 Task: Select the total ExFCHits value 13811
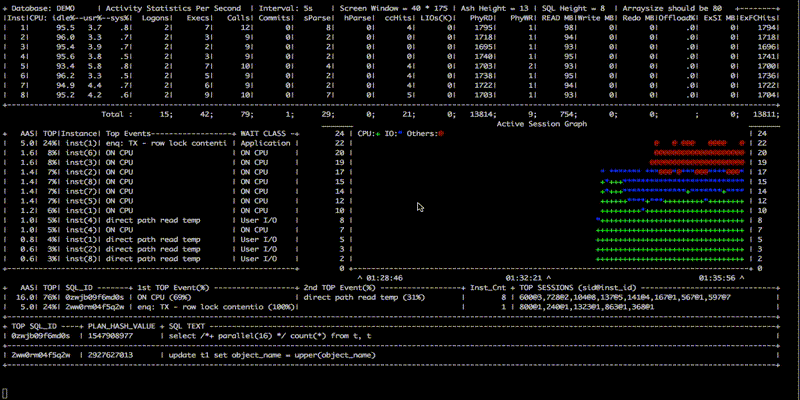coord(765,114)
